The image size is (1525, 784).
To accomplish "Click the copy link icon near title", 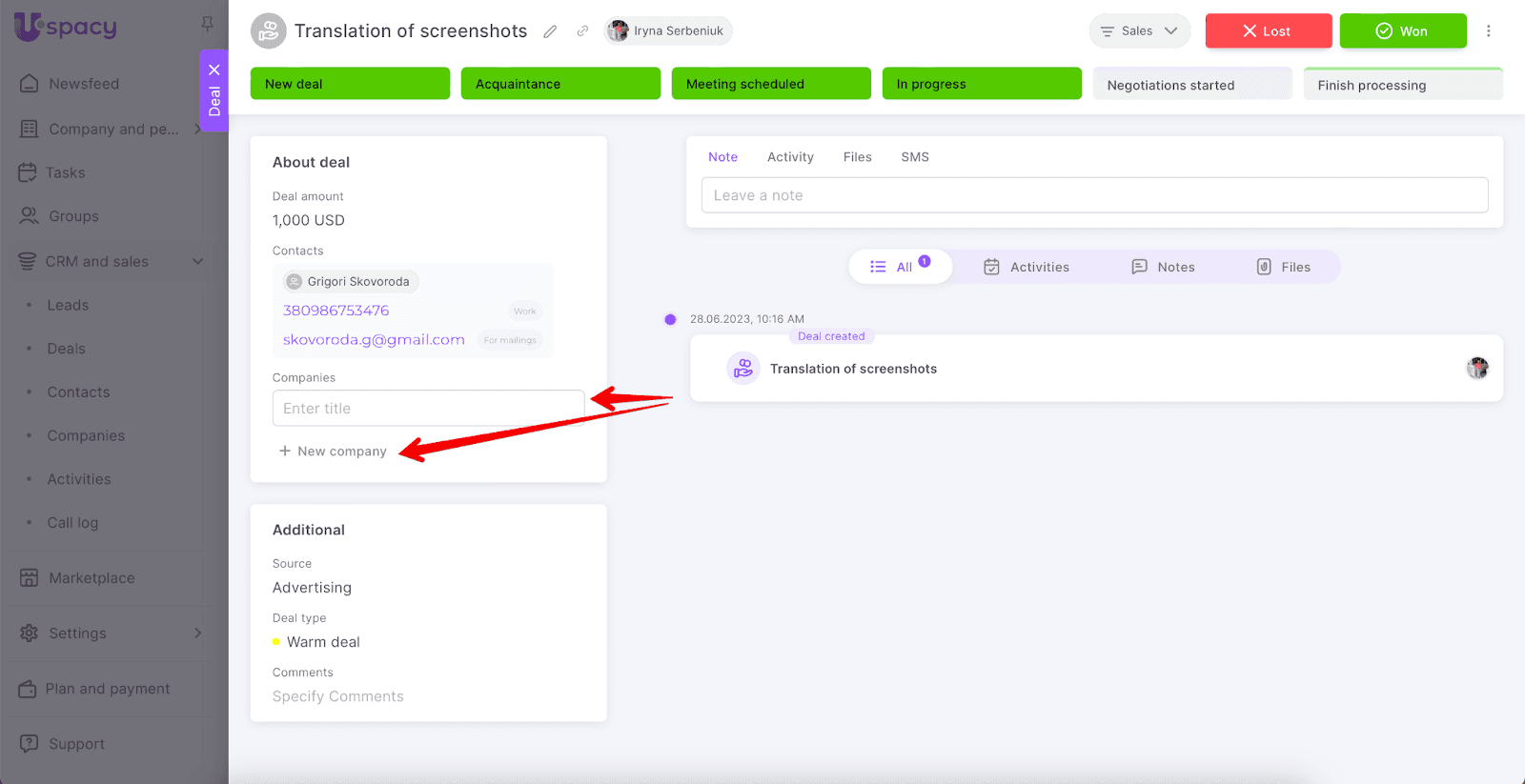I will point(582,31).
